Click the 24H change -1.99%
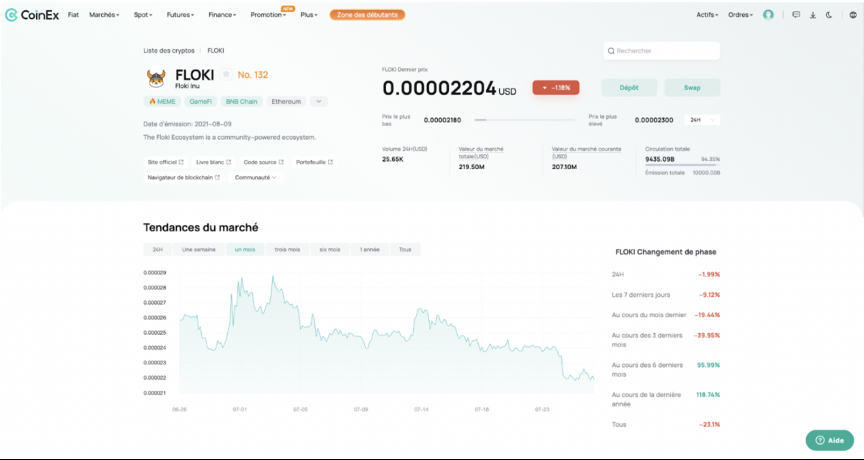Screen dimensions: 864x460 tap(709, 274)
